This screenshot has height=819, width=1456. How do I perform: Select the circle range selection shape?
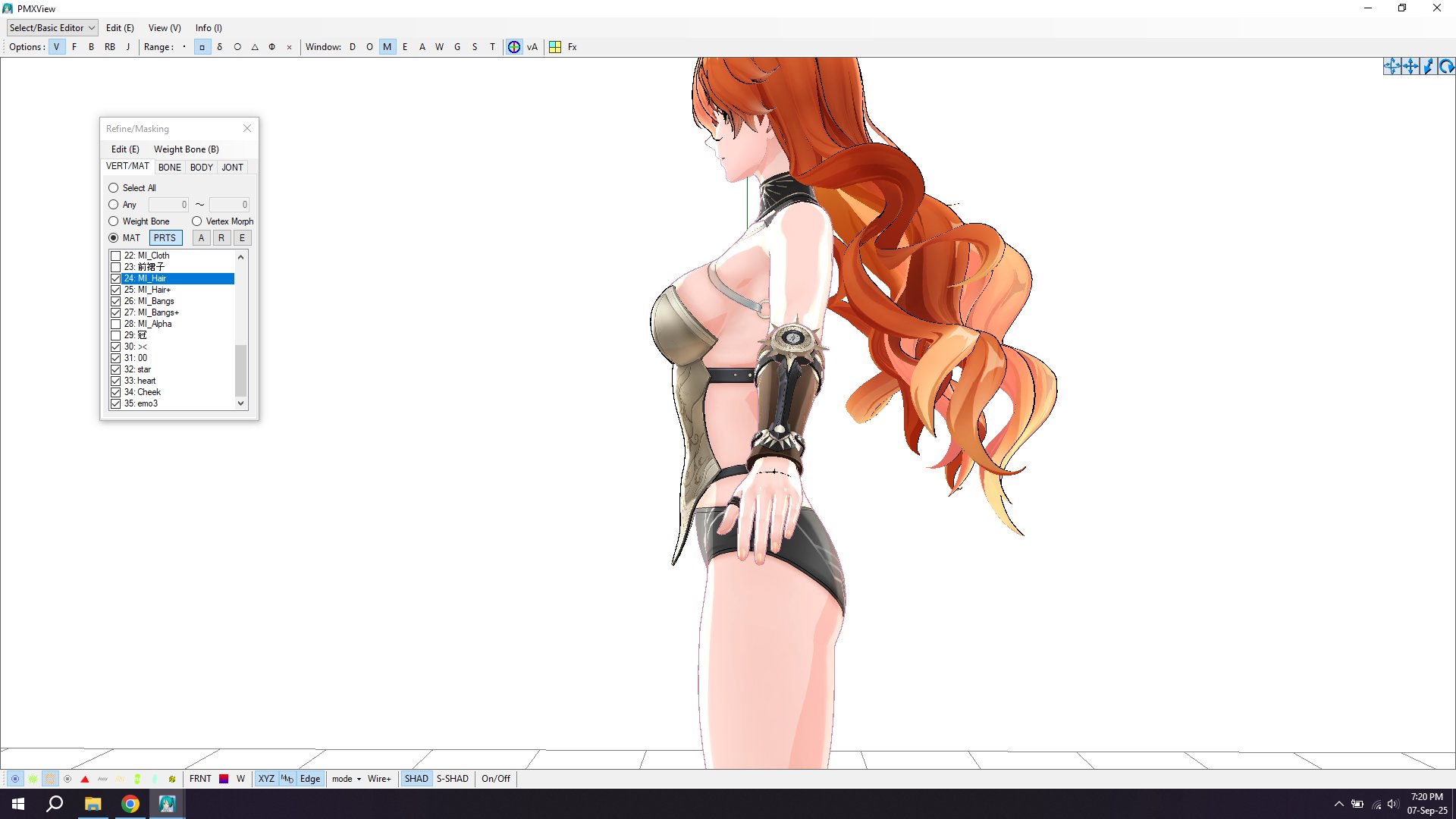click(x=237, y=47)
